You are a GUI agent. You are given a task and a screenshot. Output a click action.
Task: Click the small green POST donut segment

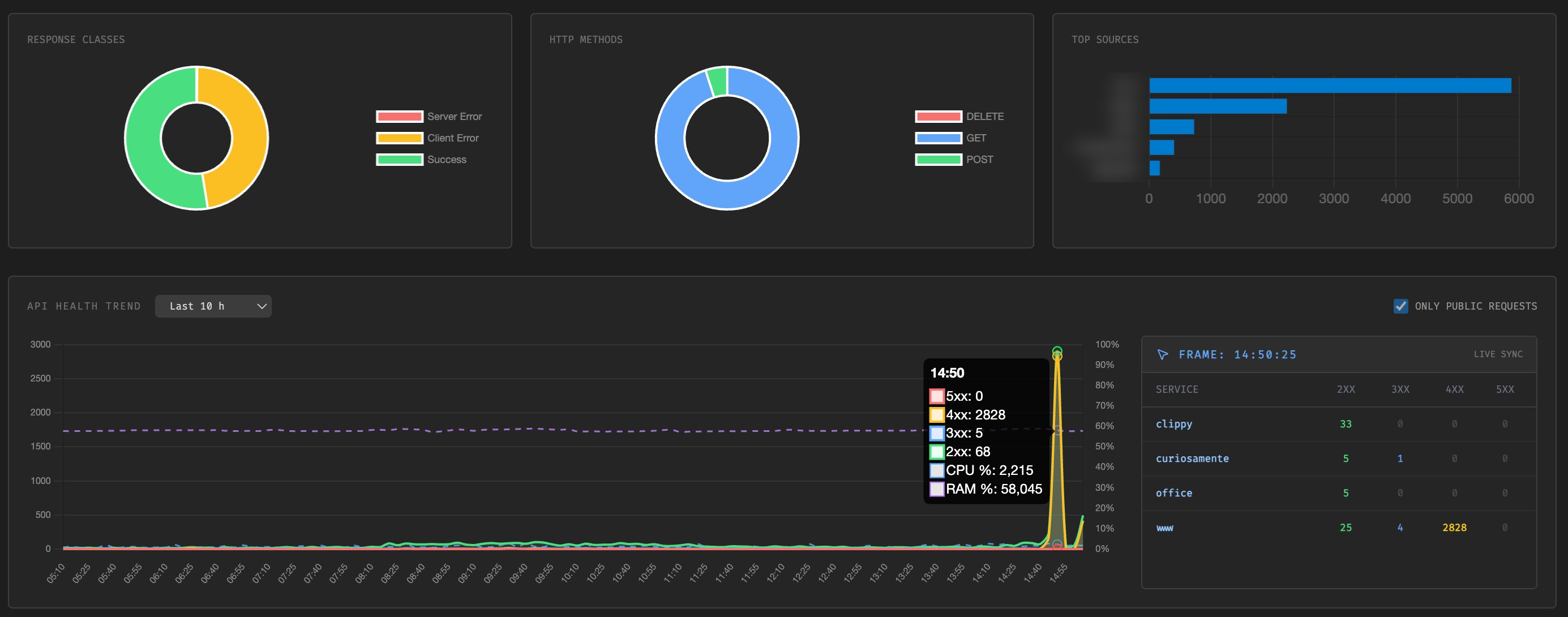point(718,82)
